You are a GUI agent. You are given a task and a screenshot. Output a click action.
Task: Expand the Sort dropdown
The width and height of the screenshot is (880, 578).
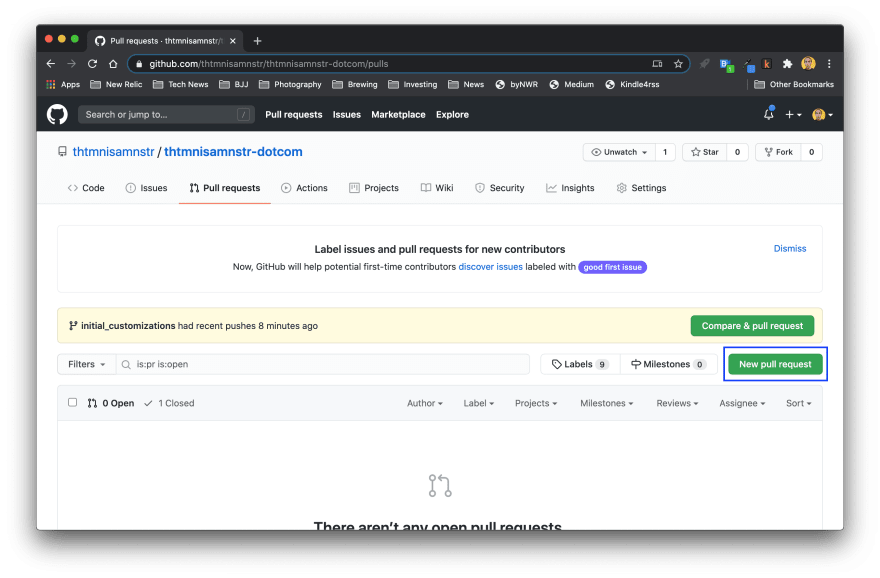(798, 403)
